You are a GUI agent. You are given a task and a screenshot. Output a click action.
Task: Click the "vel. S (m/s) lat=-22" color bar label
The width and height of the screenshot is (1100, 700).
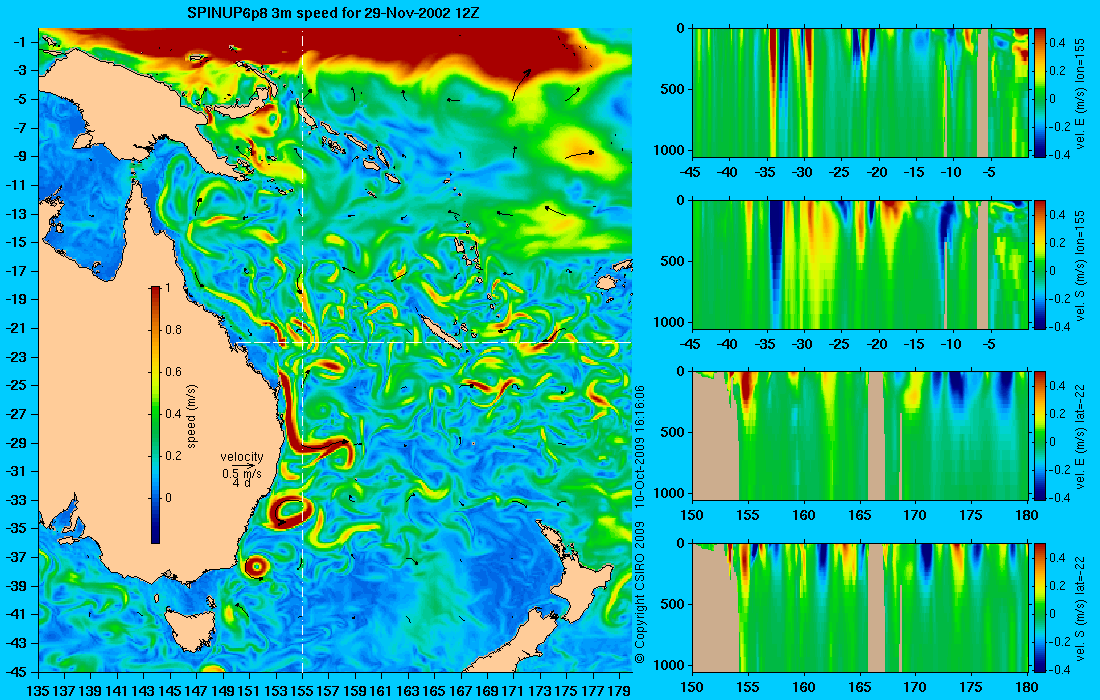click(x=1080, y=608)
